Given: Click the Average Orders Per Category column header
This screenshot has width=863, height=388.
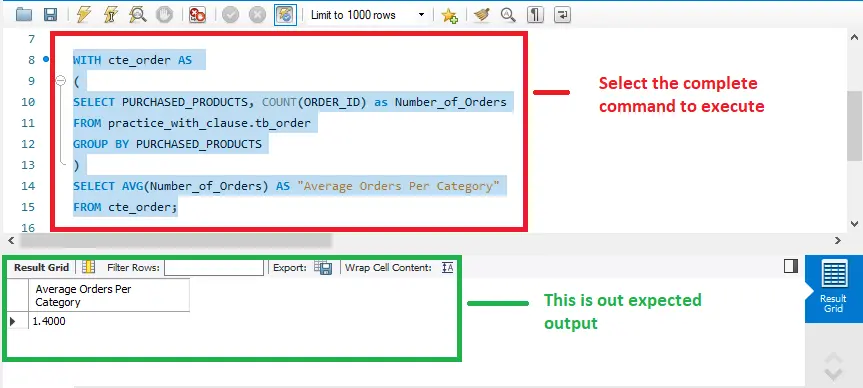Looking at the screenshot, I should (109, 296).
